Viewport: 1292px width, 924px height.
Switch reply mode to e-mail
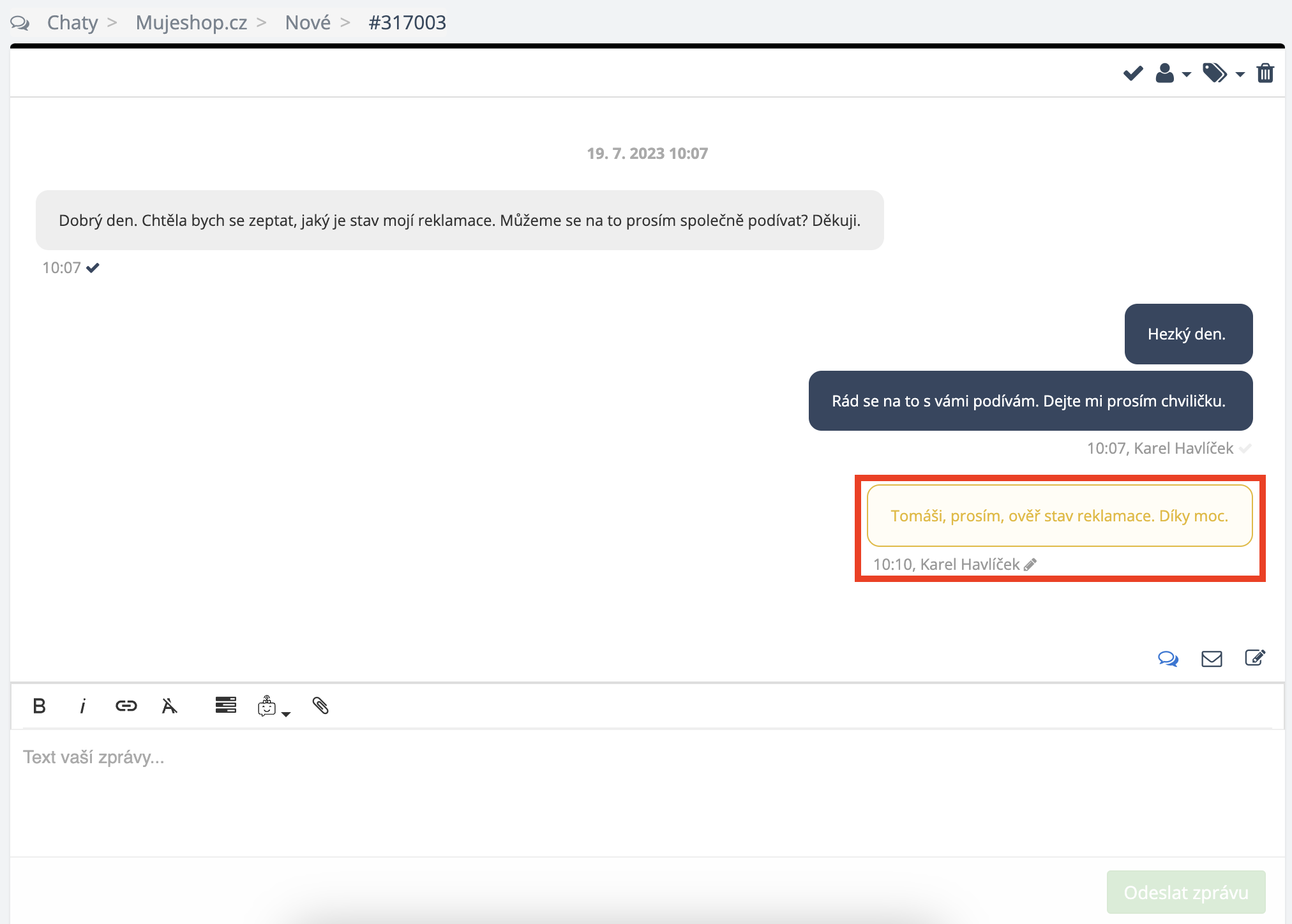click(1212, 659)
